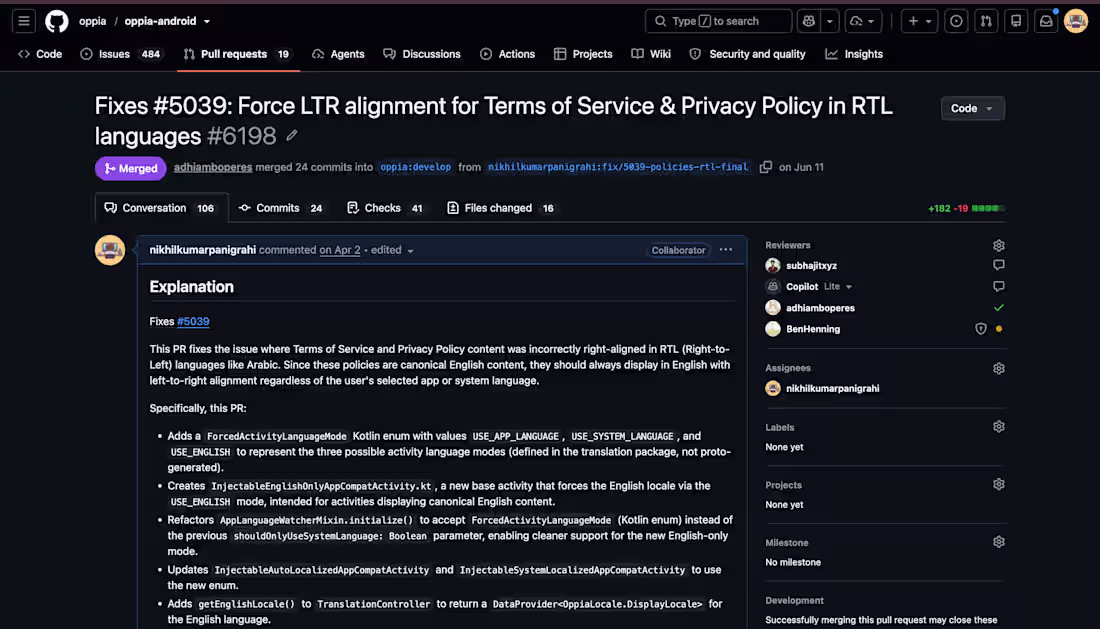Open the notifications inbox
The height and width of the screenshot is (629, 1100).
[x=1046, y=21]
